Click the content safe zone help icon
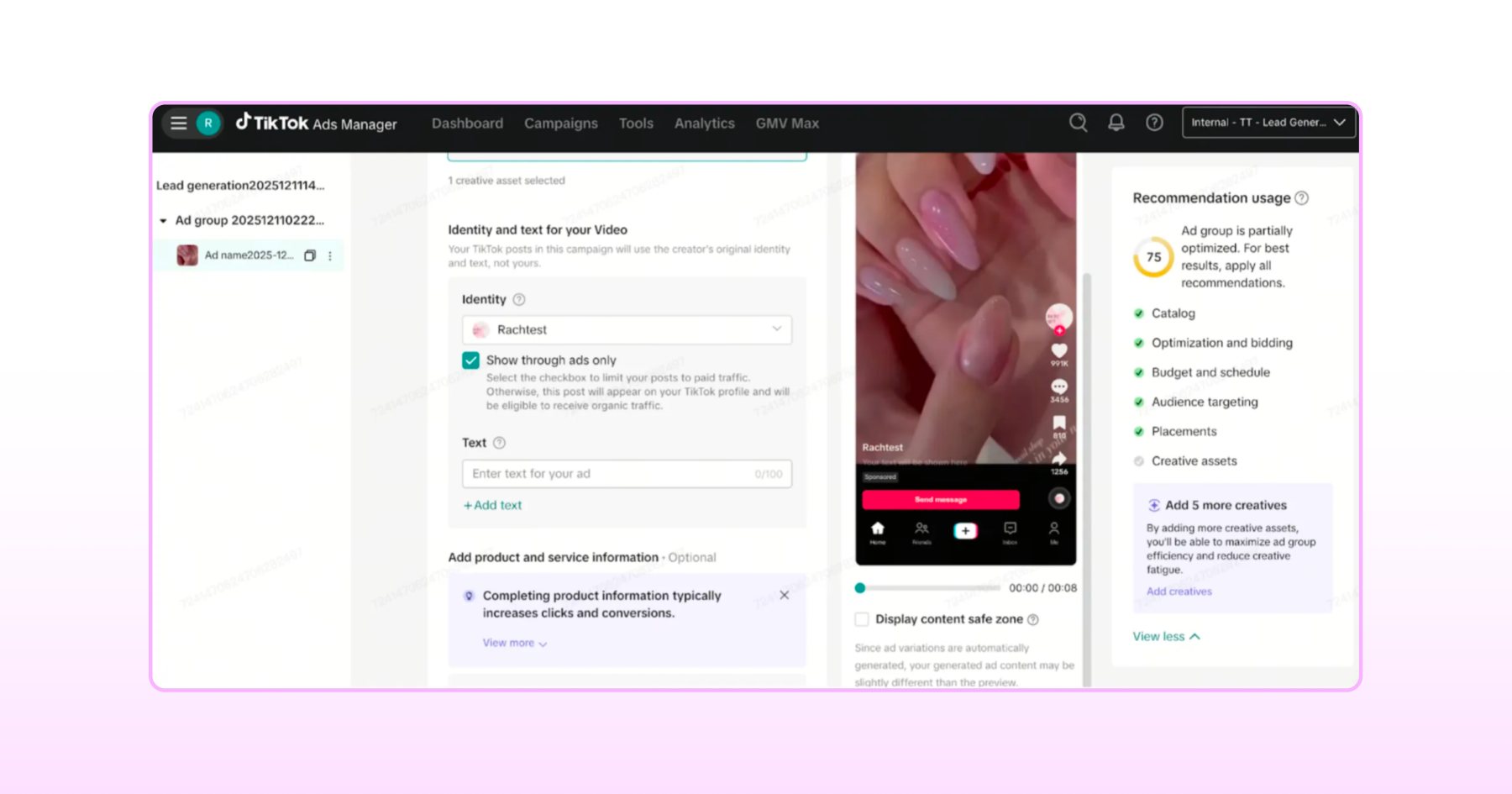 point(1033,619)
